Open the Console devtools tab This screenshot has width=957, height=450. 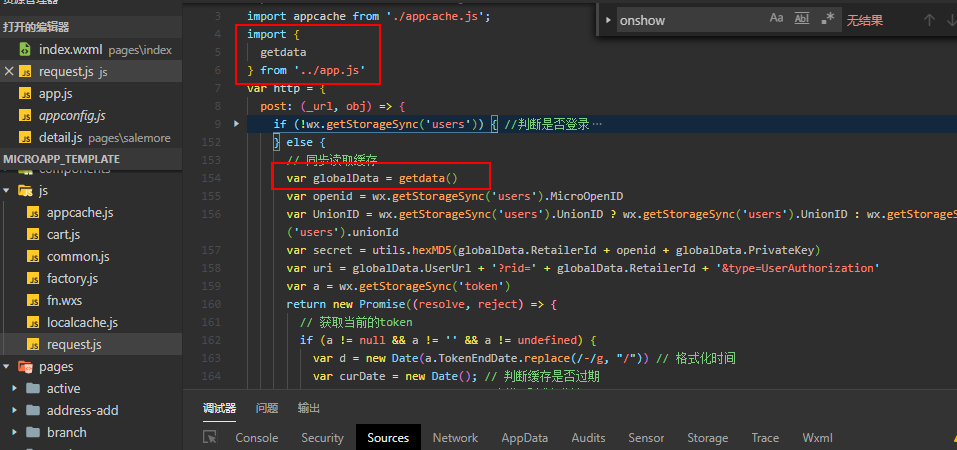pos(257,438)
